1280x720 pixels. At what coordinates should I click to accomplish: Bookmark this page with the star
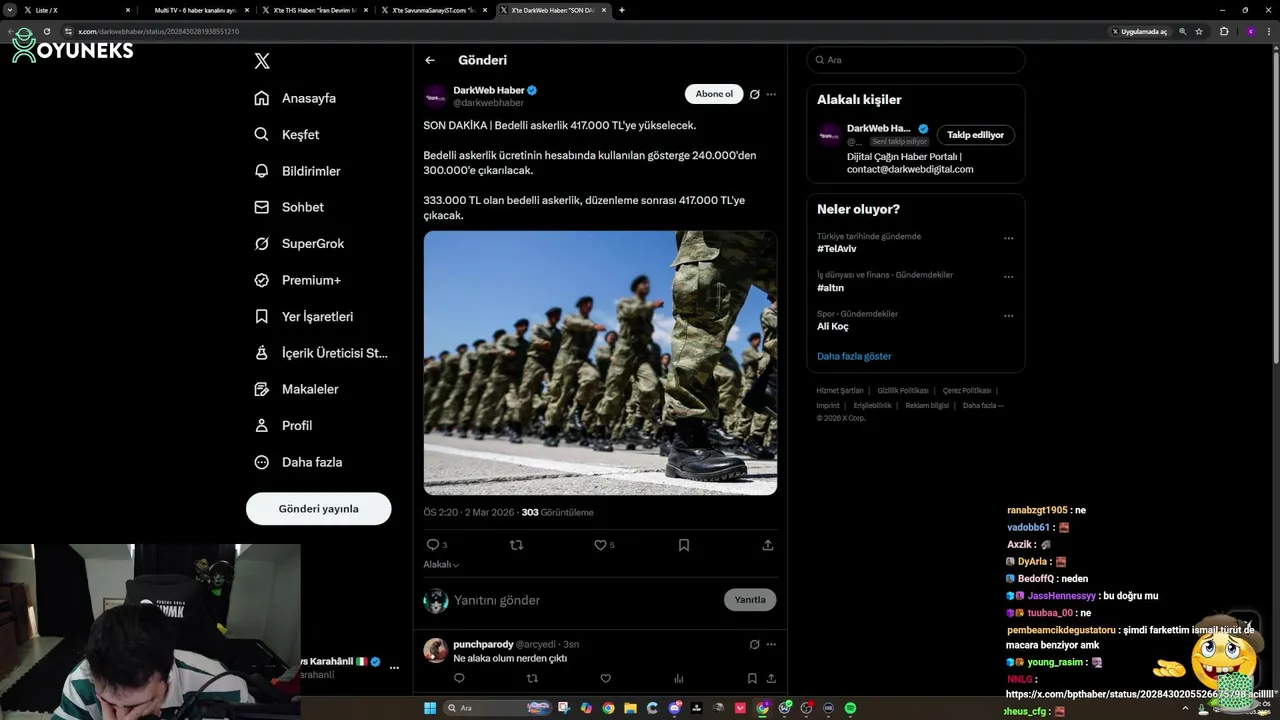point(1199,32)
